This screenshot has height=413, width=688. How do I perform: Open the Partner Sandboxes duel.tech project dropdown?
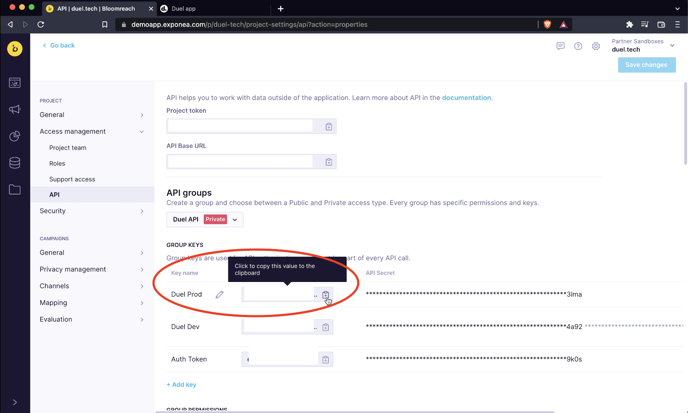tap(643, 45)
